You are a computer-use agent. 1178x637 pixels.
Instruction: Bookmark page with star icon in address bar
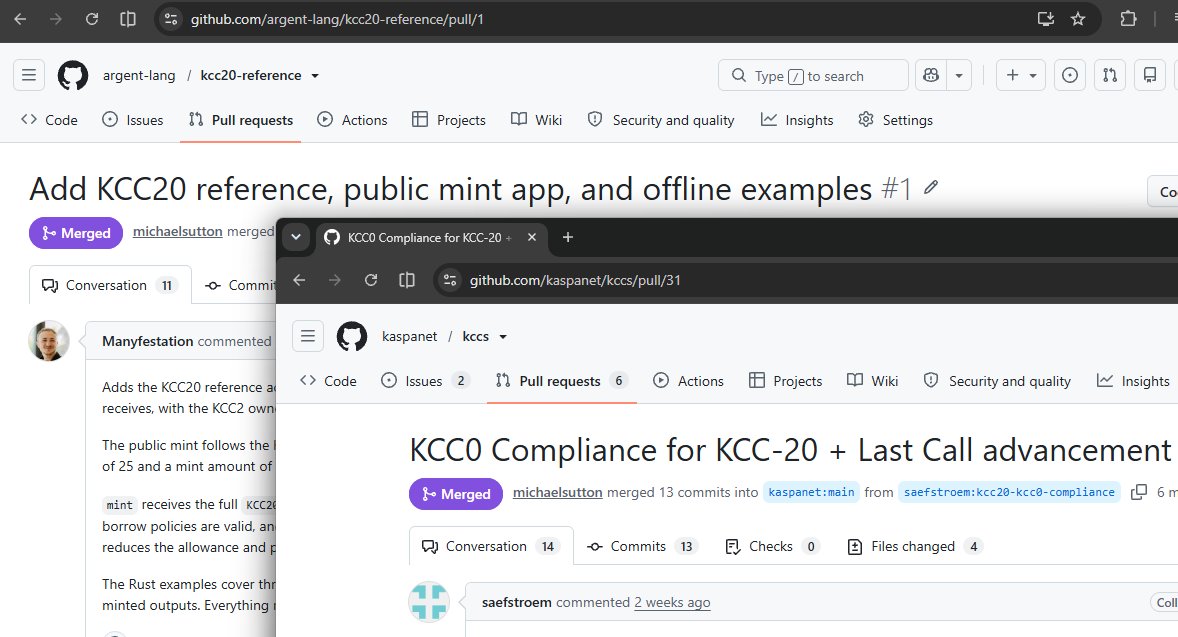(1078, 19)
